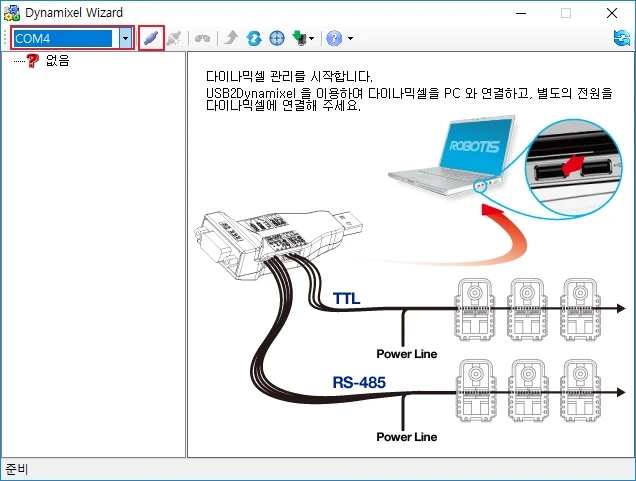Minimize the Dynamixel Wizard window
The height and width of the screenshot is (481, 636).
pyautogui.click(x=520, y=13)
